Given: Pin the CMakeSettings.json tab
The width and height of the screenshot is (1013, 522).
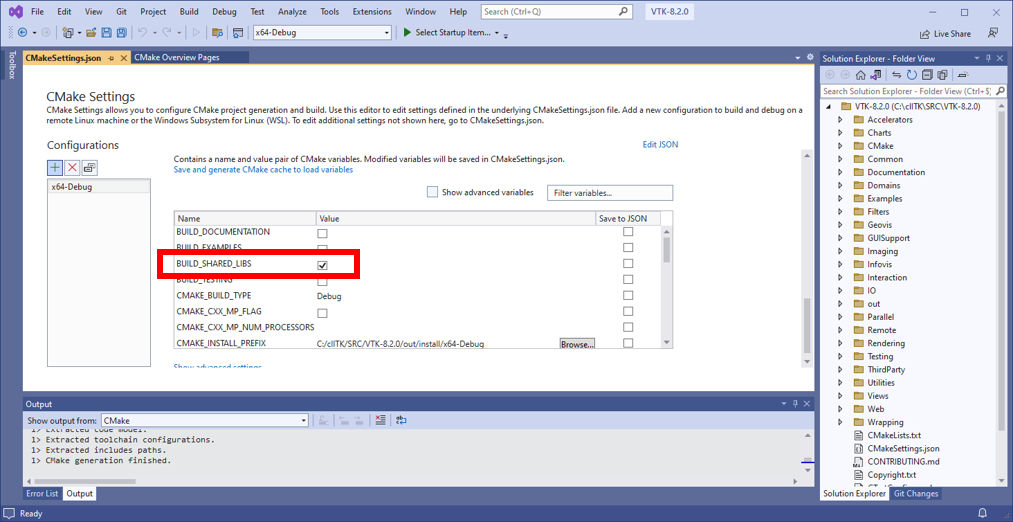Looking at the screenshot, I should pos(111,57).
